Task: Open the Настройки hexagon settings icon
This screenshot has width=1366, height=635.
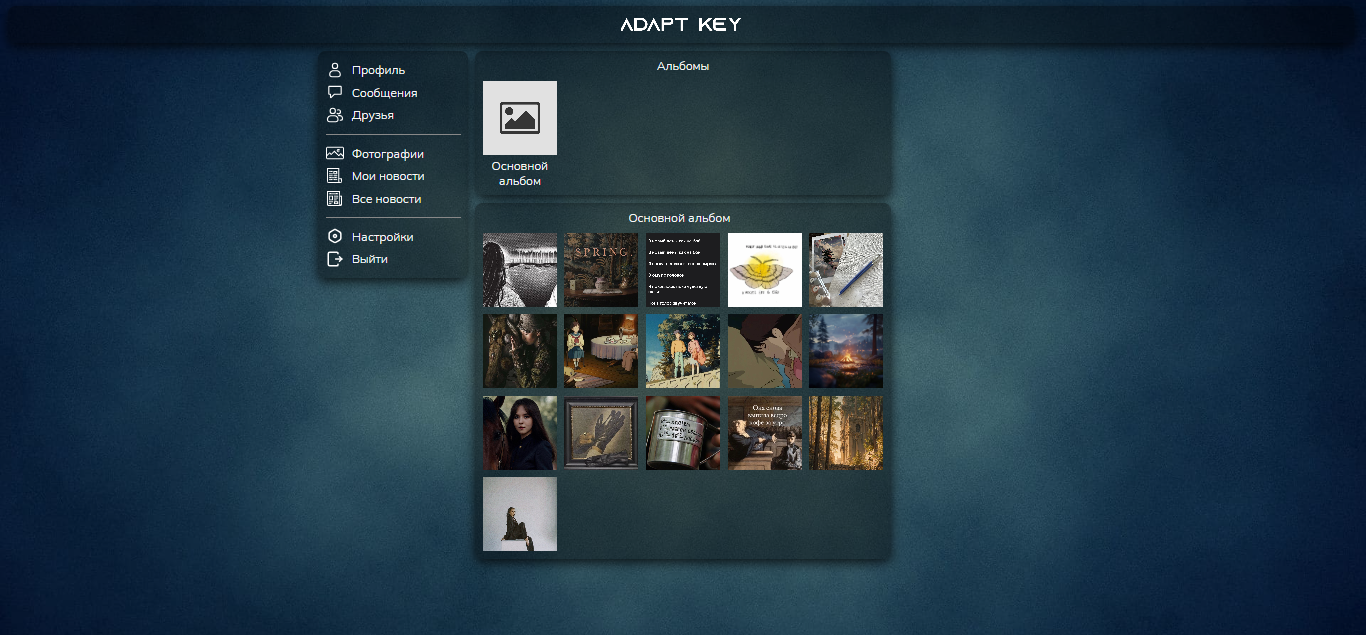Action: (335, 237)
